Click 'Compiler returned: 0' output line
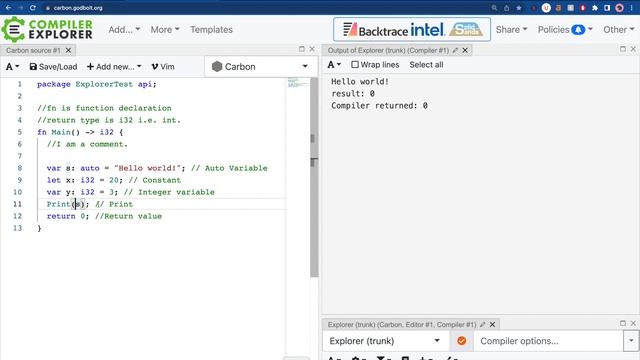This screenshot has height=360, width=640. tap(379, 105)
